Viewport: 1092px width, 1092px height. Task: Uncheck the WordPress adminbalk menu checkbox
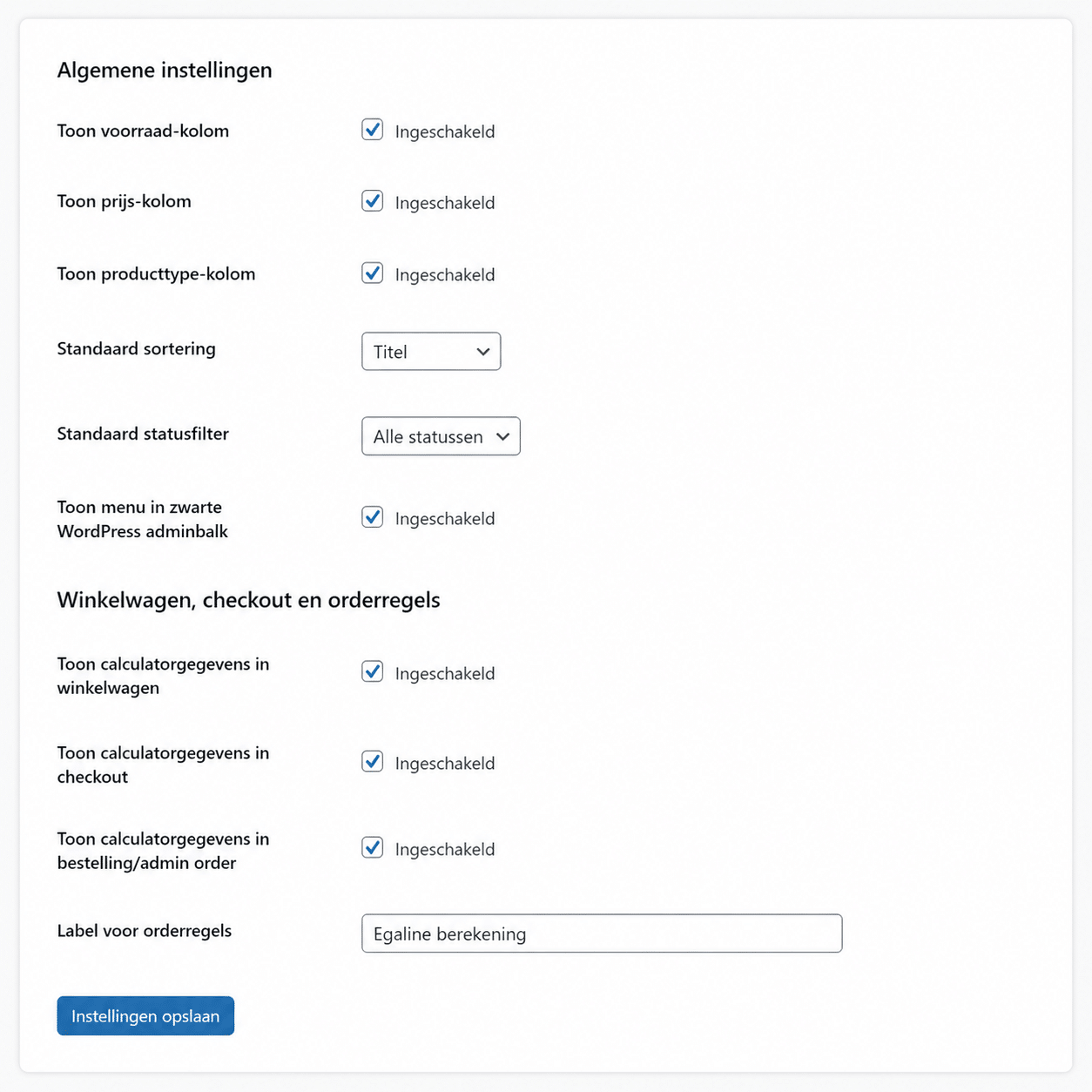[373, 517]
